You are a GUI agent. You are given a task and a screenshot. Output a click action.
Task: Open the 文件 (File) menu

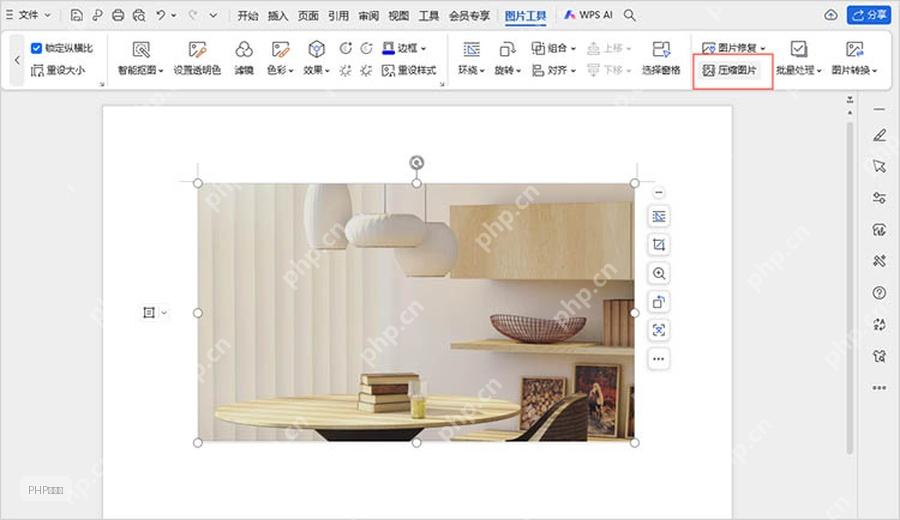pyautogui.click(x=28, y=15)
